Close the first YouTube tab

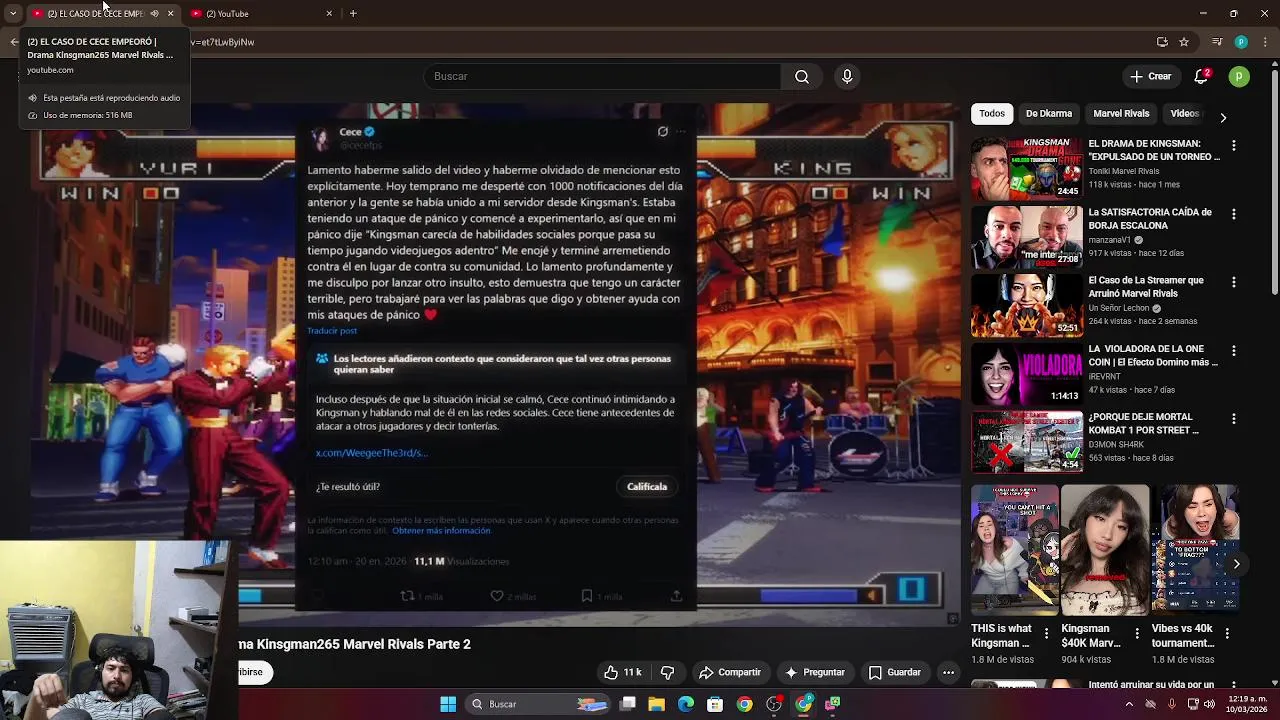pyautogui.click(x=170, y=13)
